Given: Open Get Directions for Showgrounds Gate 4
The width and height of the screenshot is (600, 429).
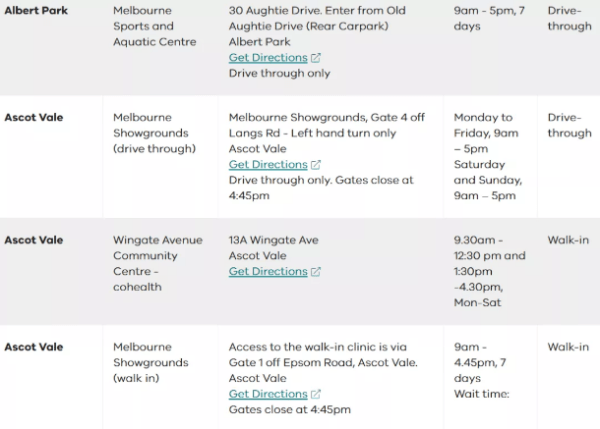Looking at the screenshot, I should pyautogui.click(x=268, y=165).
